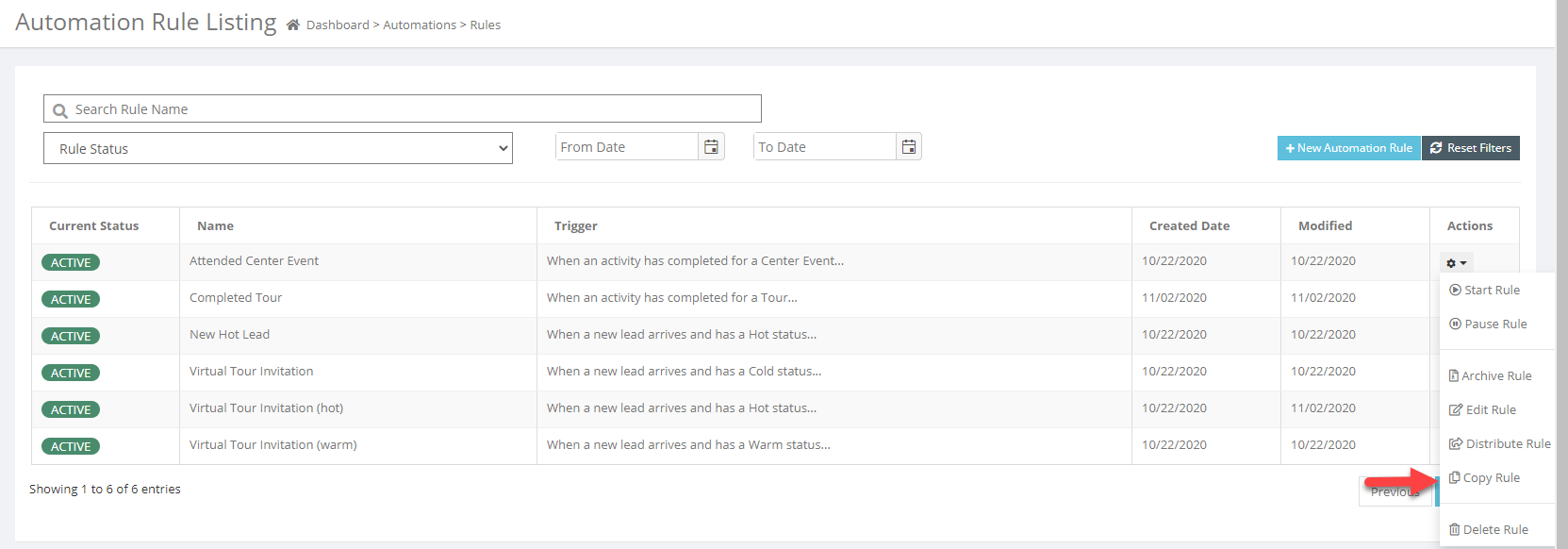This screenshot has height=549, width=1568.
Task: Focus the From Date input field
Action: tap(626, 147)
